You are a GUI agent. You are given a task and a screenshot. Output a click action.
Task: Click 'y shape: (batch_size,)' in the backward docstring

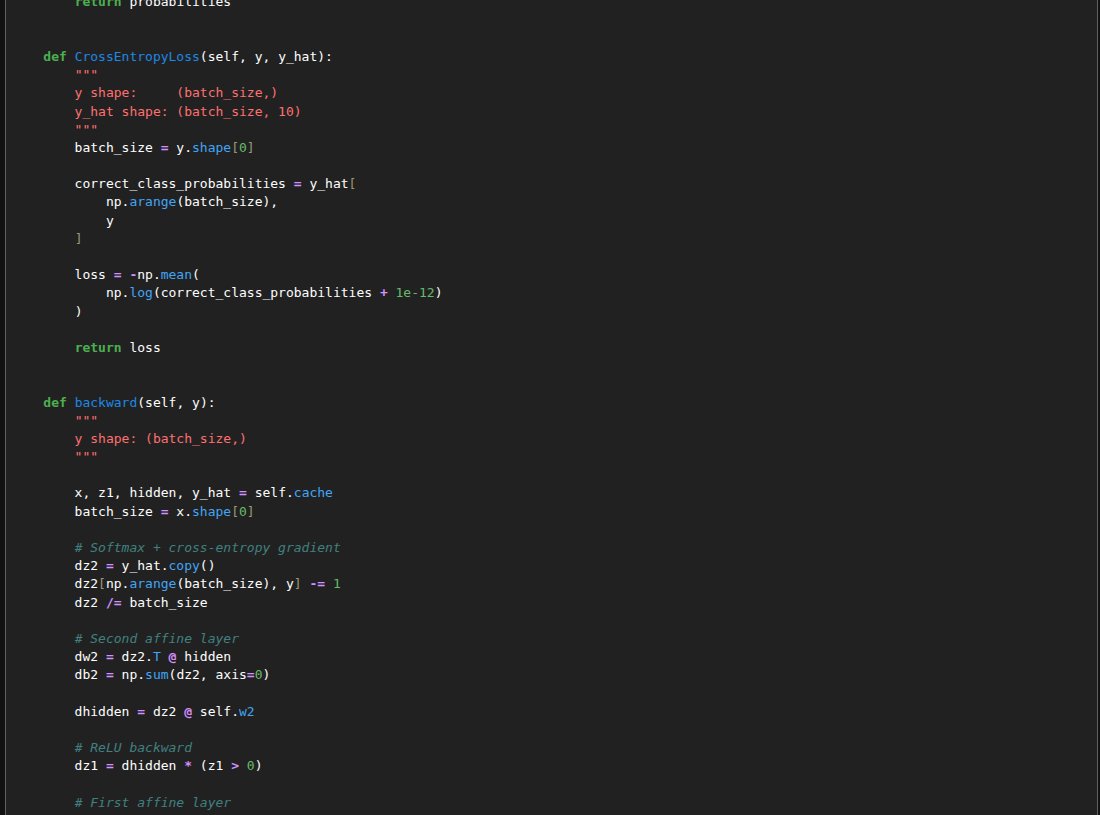160,439
